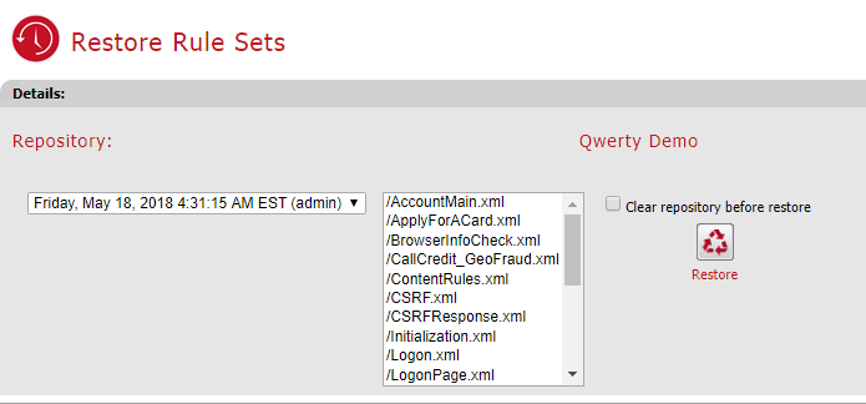
Task: Enable Clear repository before restore checkbox
Action: tap(613, 204)
